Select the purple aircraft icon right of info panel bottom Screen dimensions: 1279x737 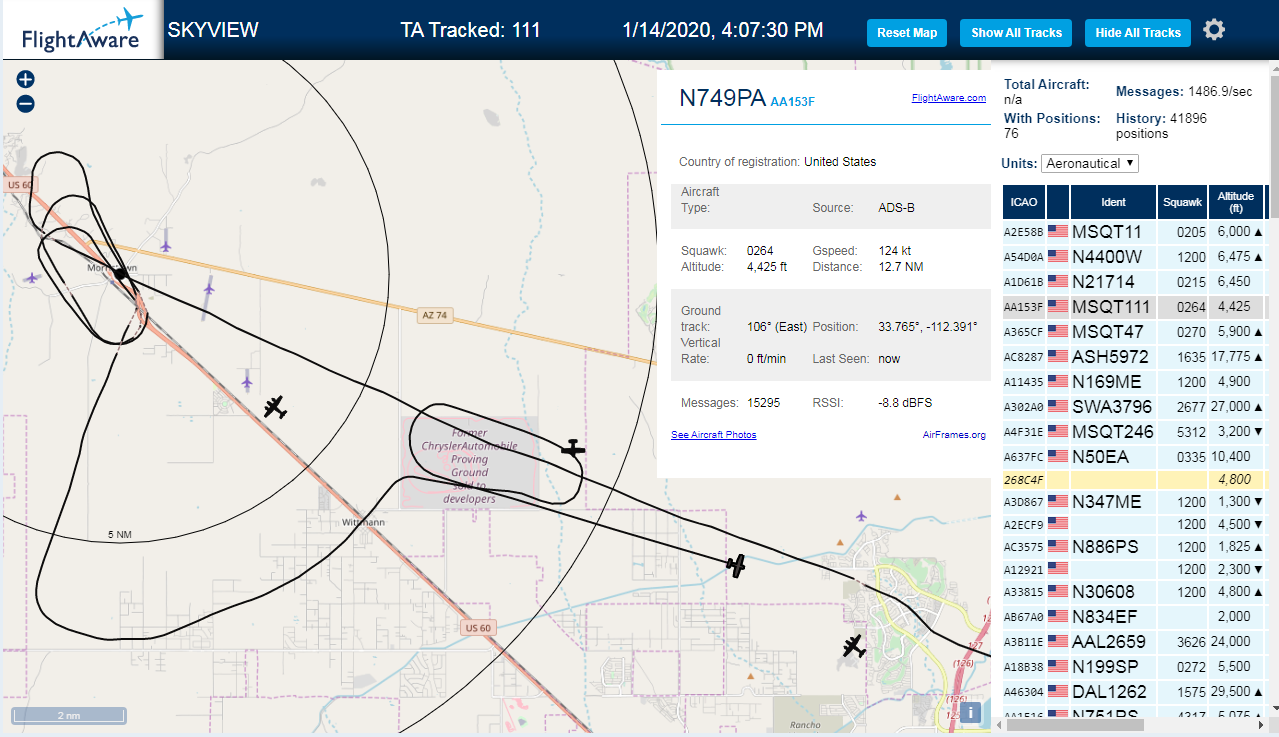click(x=860, y=516)
